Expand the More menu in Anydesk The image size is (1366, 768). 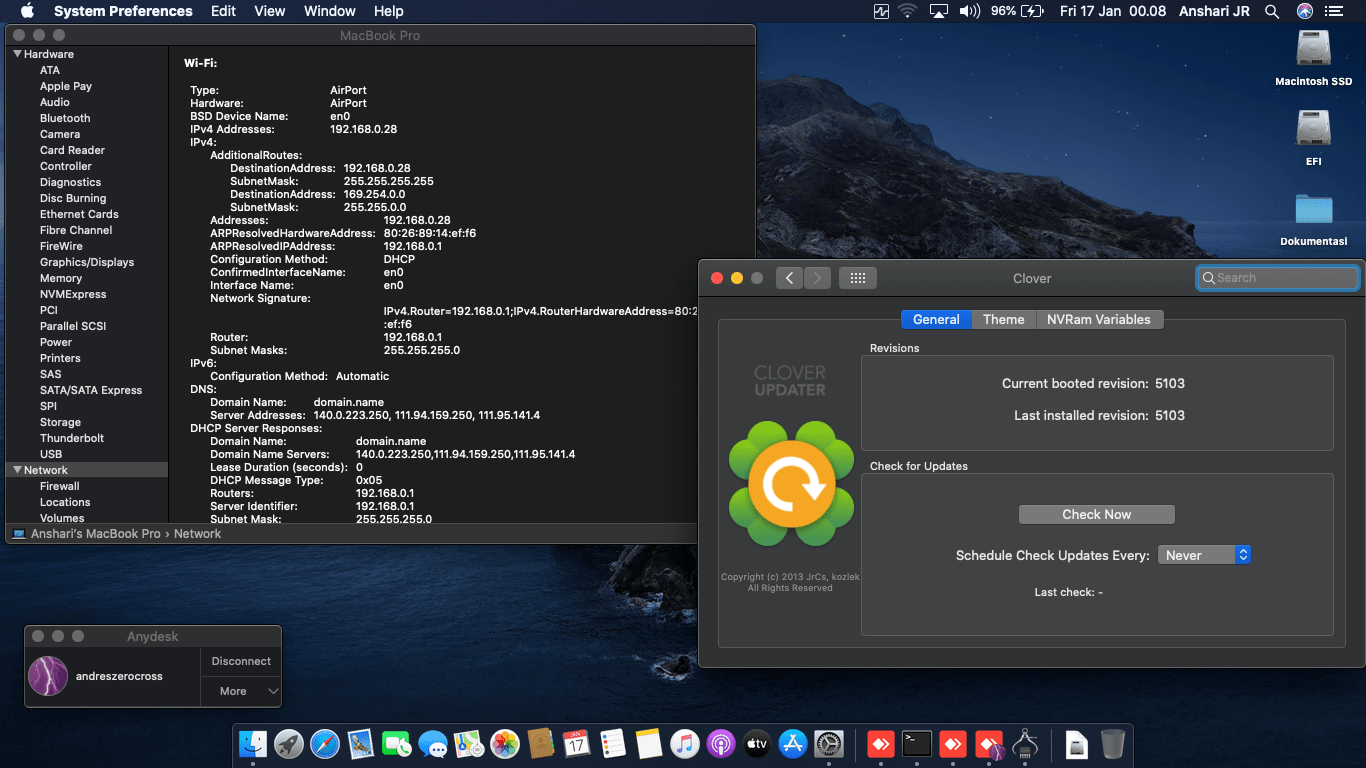241,691
